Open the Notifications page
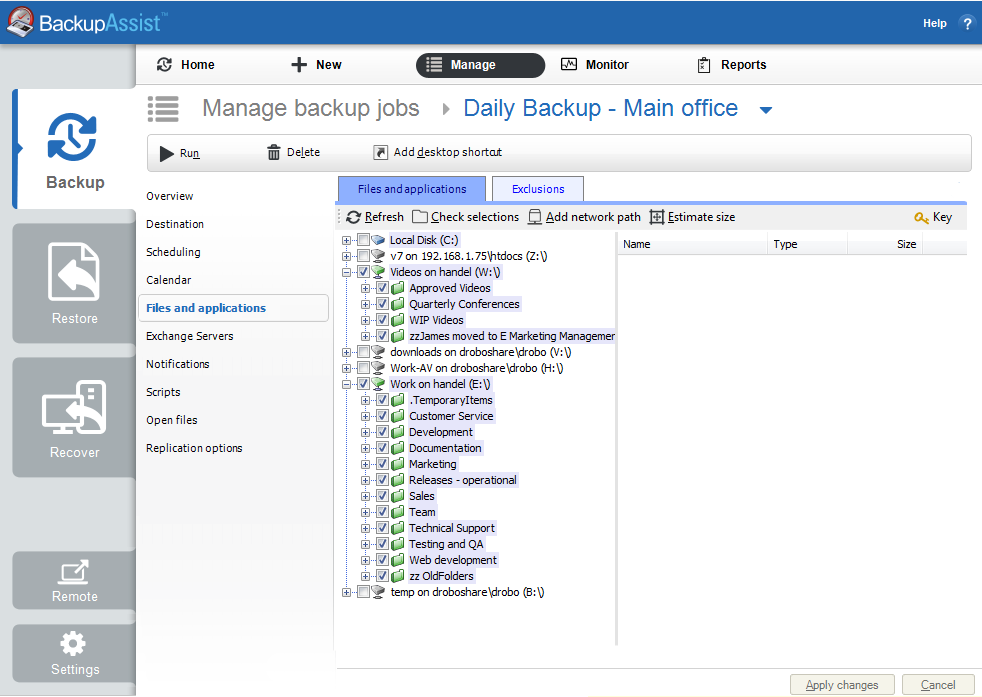The width and height of the screenshot is (982, 697). point(178,364)
